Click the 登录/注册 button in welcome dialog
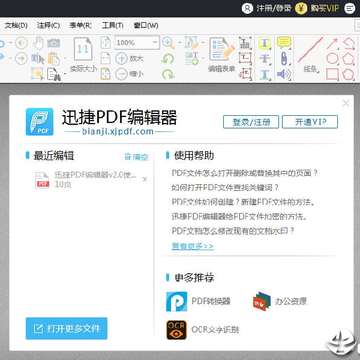 tap(251, 122)
